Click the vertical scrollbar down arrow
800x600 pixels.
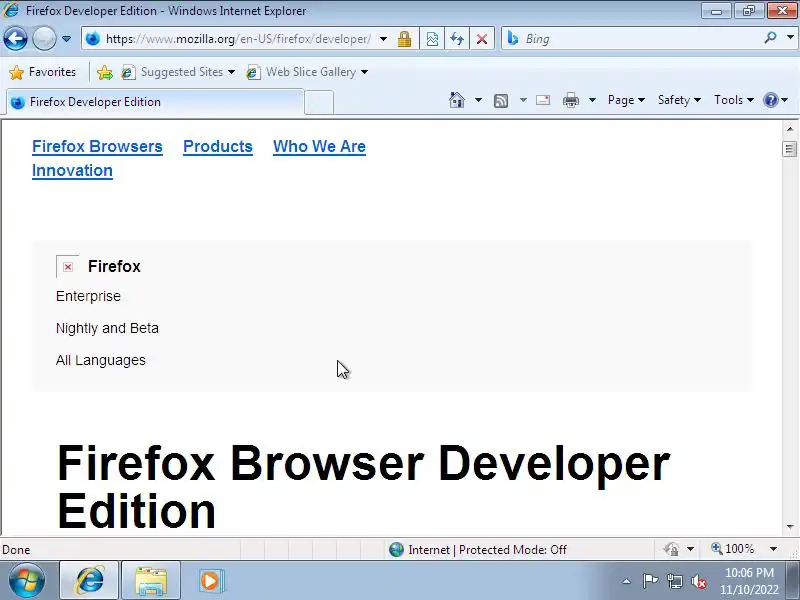[x=790, y=527]
